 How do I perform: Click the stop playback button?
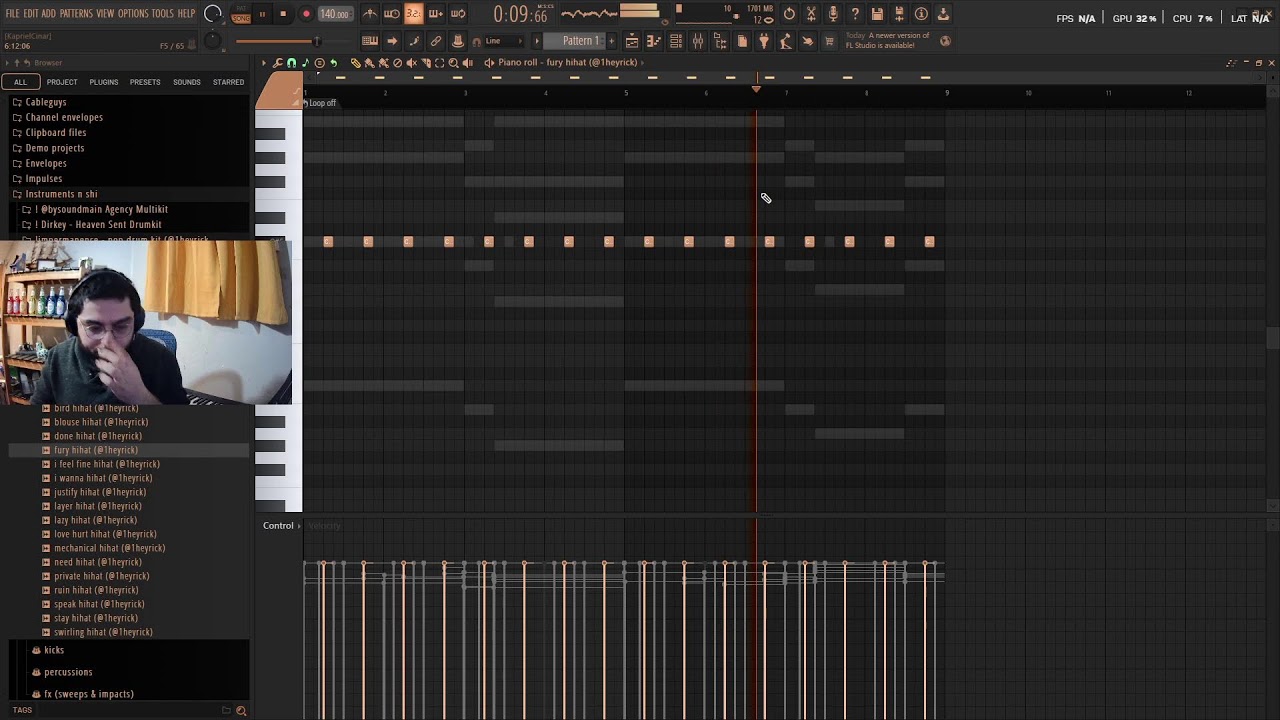point(283,14)
